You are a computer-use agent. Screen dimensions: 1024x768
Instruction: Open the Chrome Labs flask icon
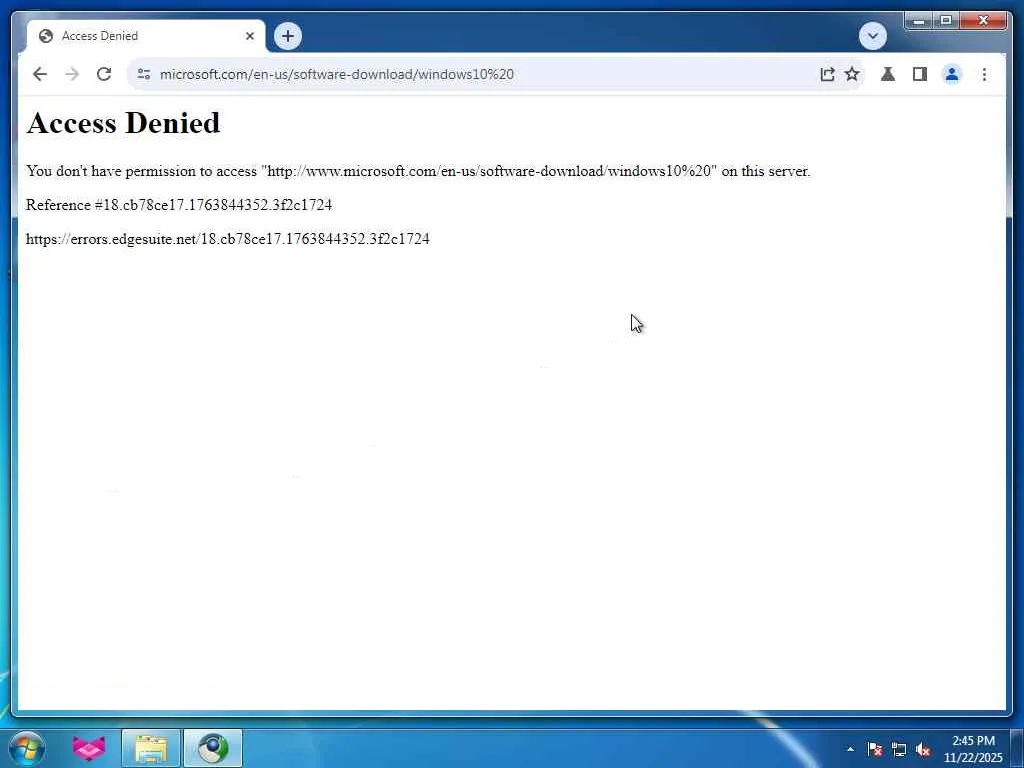tap(888, 74)
